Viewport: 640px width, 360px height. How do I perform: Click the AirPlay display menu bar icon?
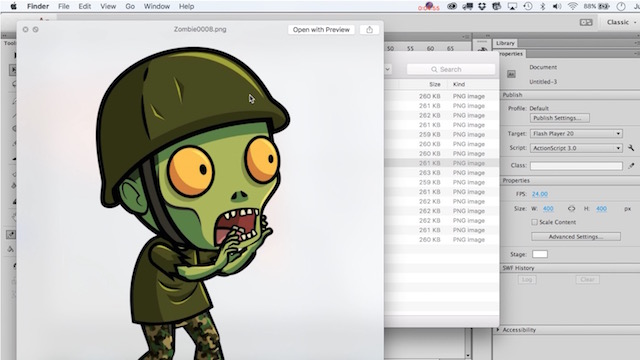coord(512,6)
